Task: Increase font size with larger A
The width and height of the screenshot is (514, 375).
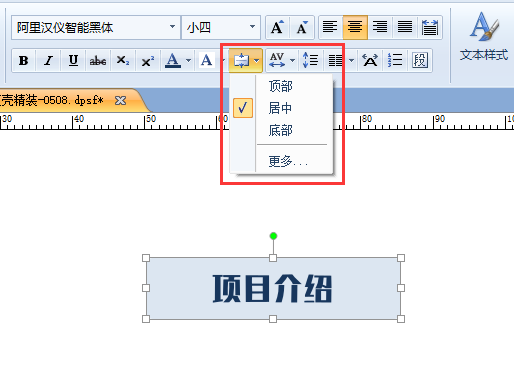Action: (277, 27)
